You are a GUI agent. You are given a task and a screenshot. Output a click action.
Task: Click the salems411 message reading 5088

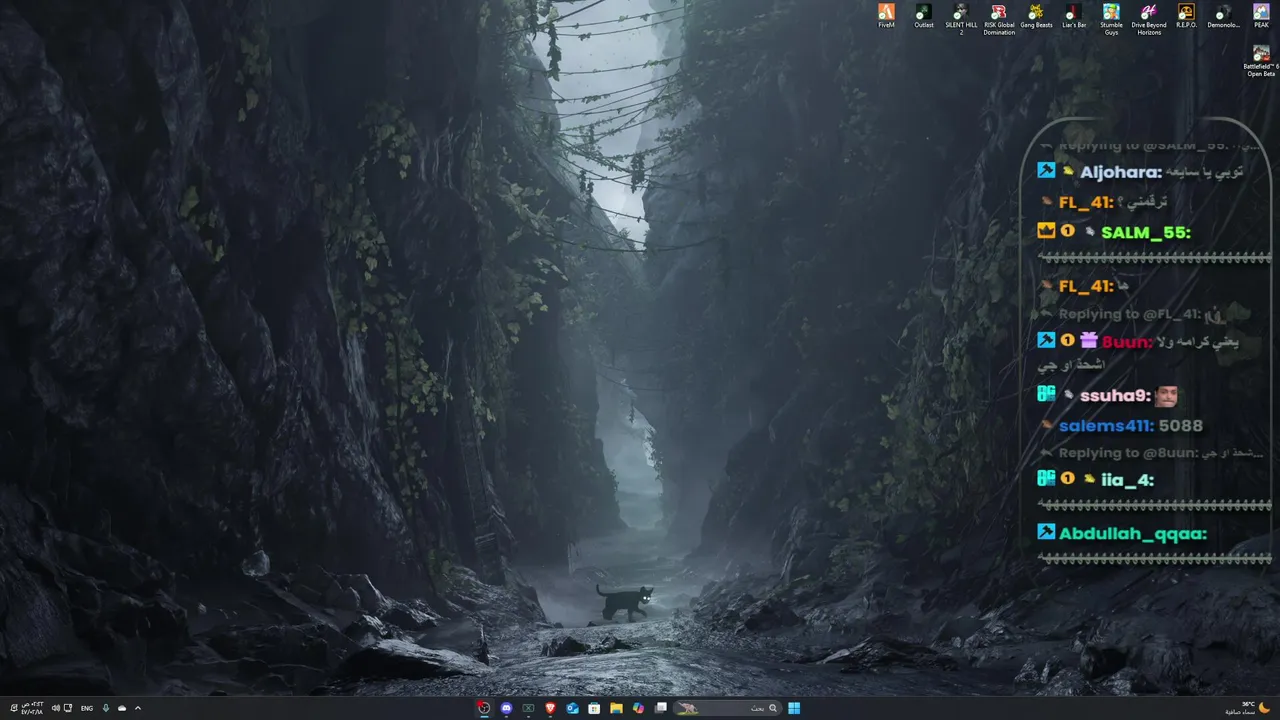pyautogui.click(x=1181, y=426)
